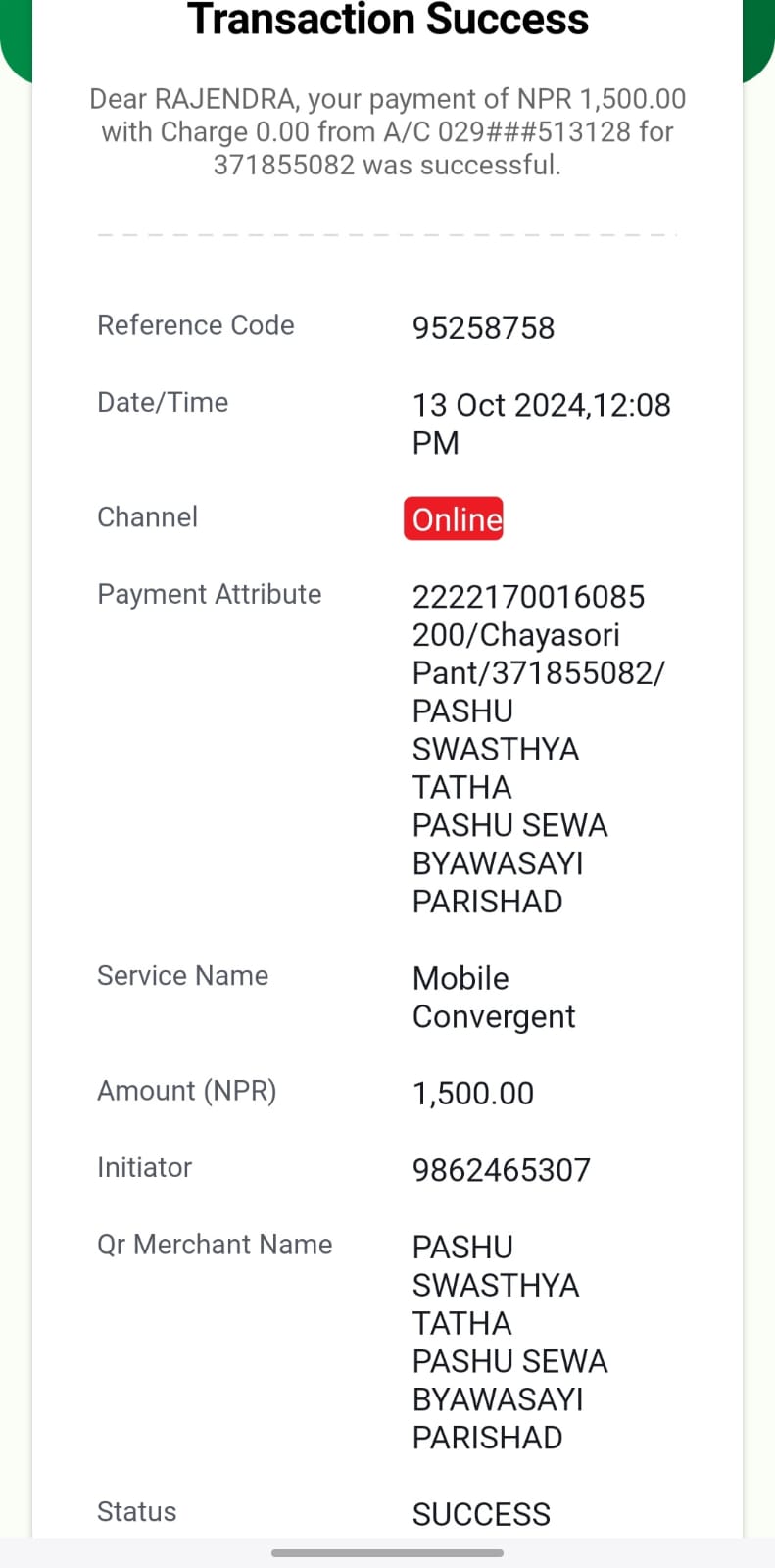775x1568 pixels.
Task: Tap the SUCCESS status value
Action: [x=481, y=1514]
